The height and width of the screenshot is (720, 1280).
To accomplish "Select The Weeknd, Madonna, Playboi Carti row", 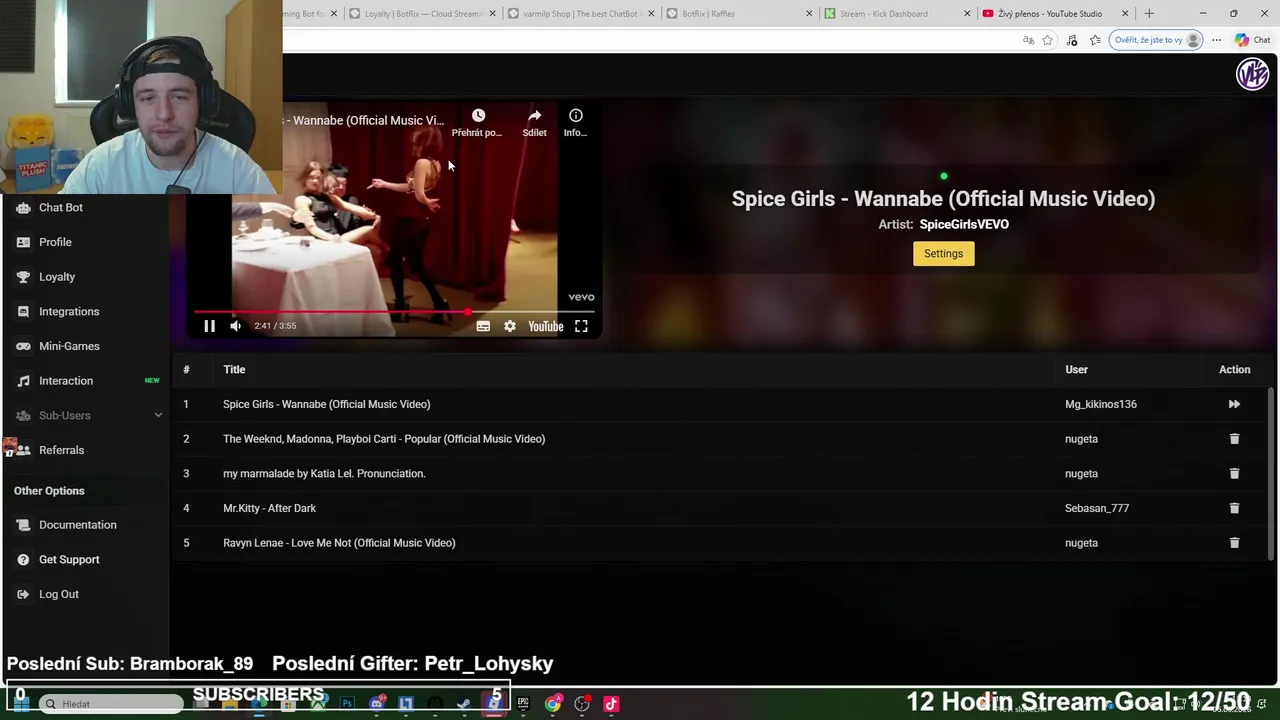I will (x=384, y=439).
